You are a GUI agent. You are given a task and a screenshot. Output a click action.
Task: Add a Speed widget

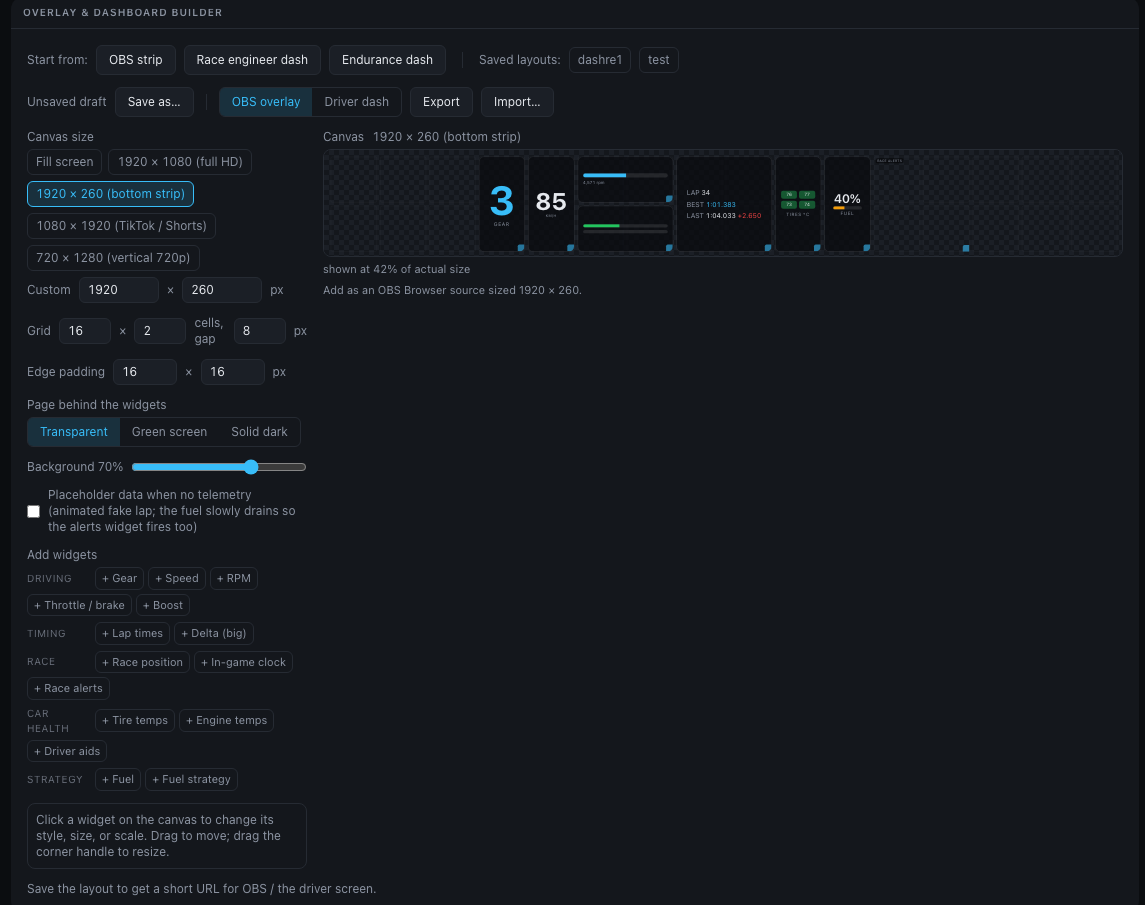(x=177, y=578)
